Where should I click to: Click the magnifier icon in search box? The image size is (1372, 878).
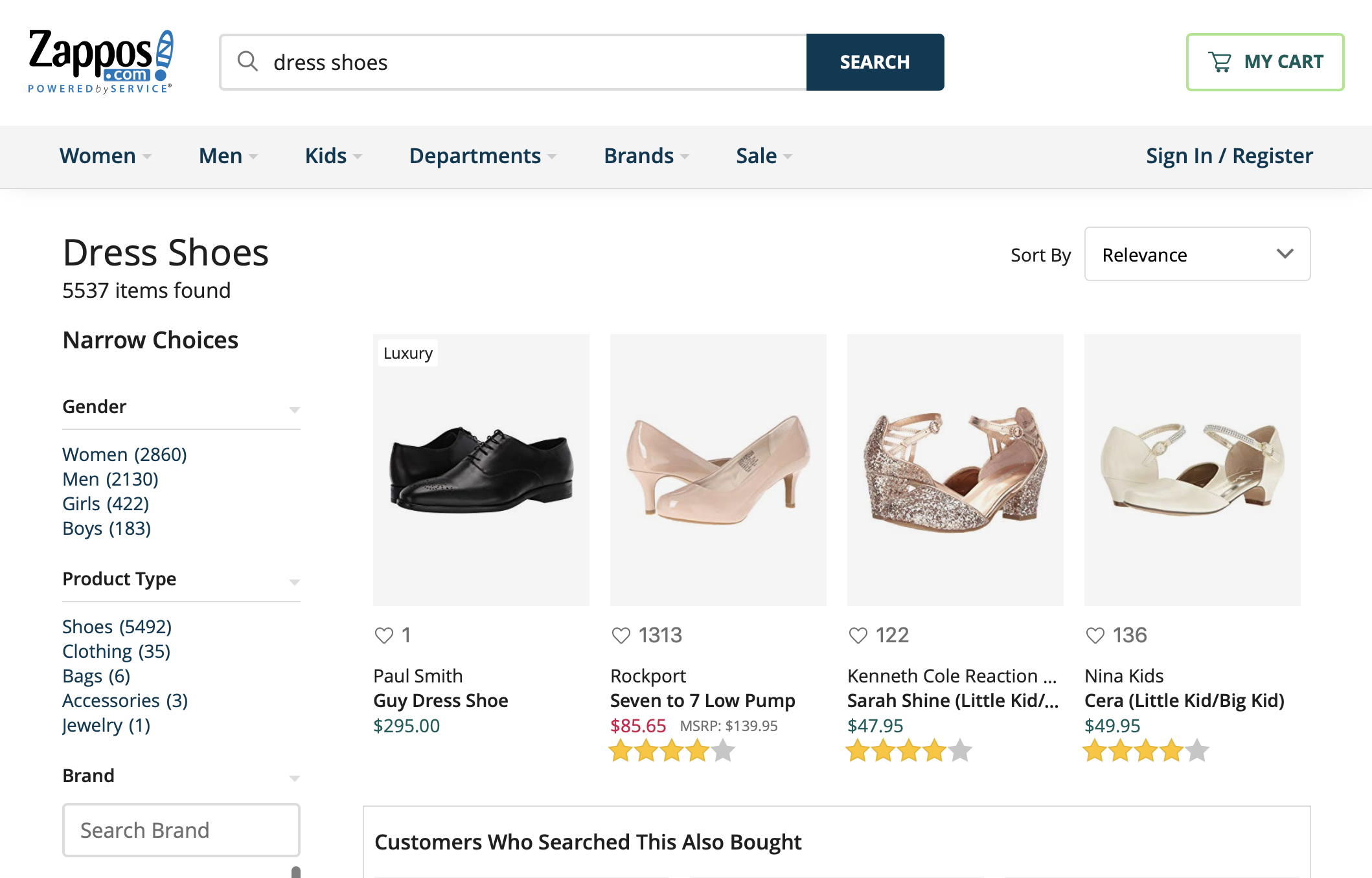[x=247, y=62]
